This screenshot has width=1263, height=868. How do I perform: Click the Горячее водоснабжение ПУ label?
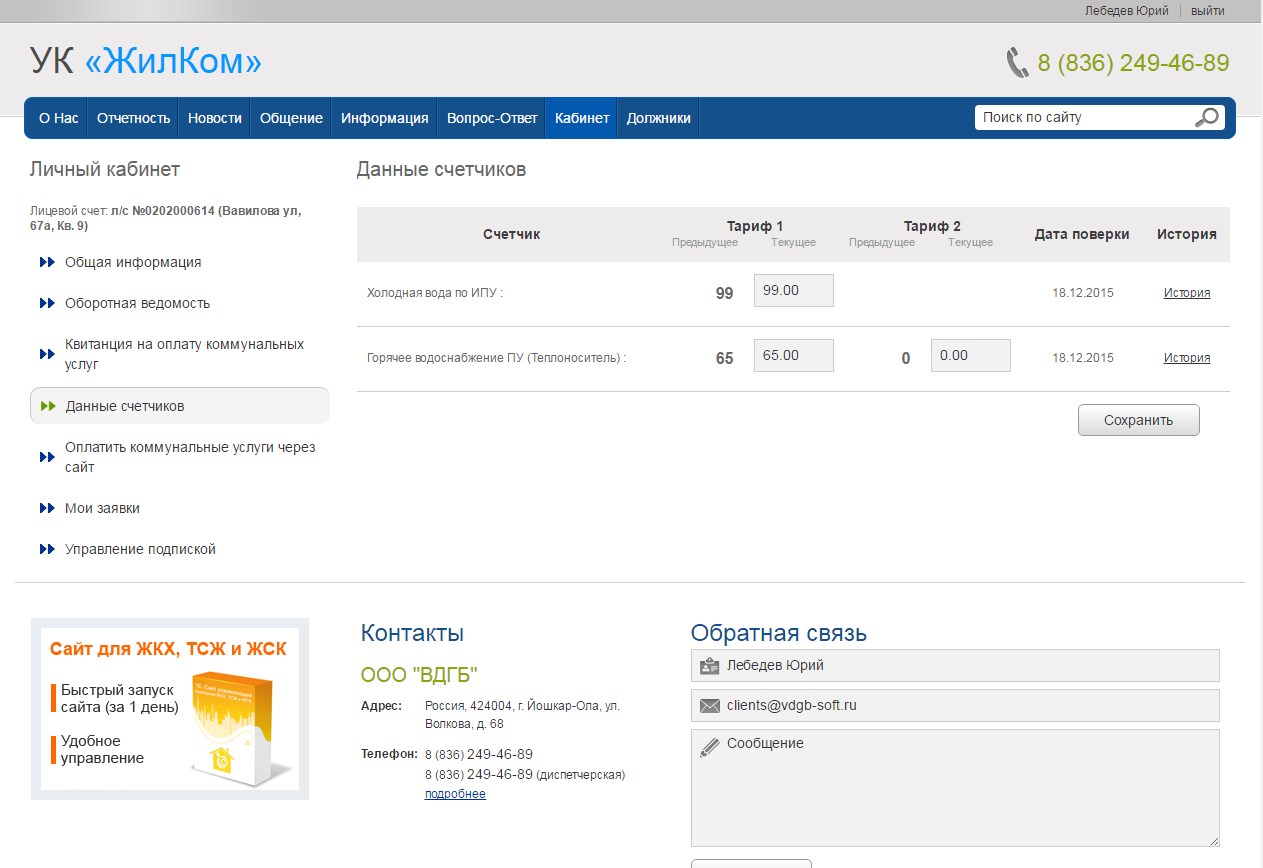[497, 358]
